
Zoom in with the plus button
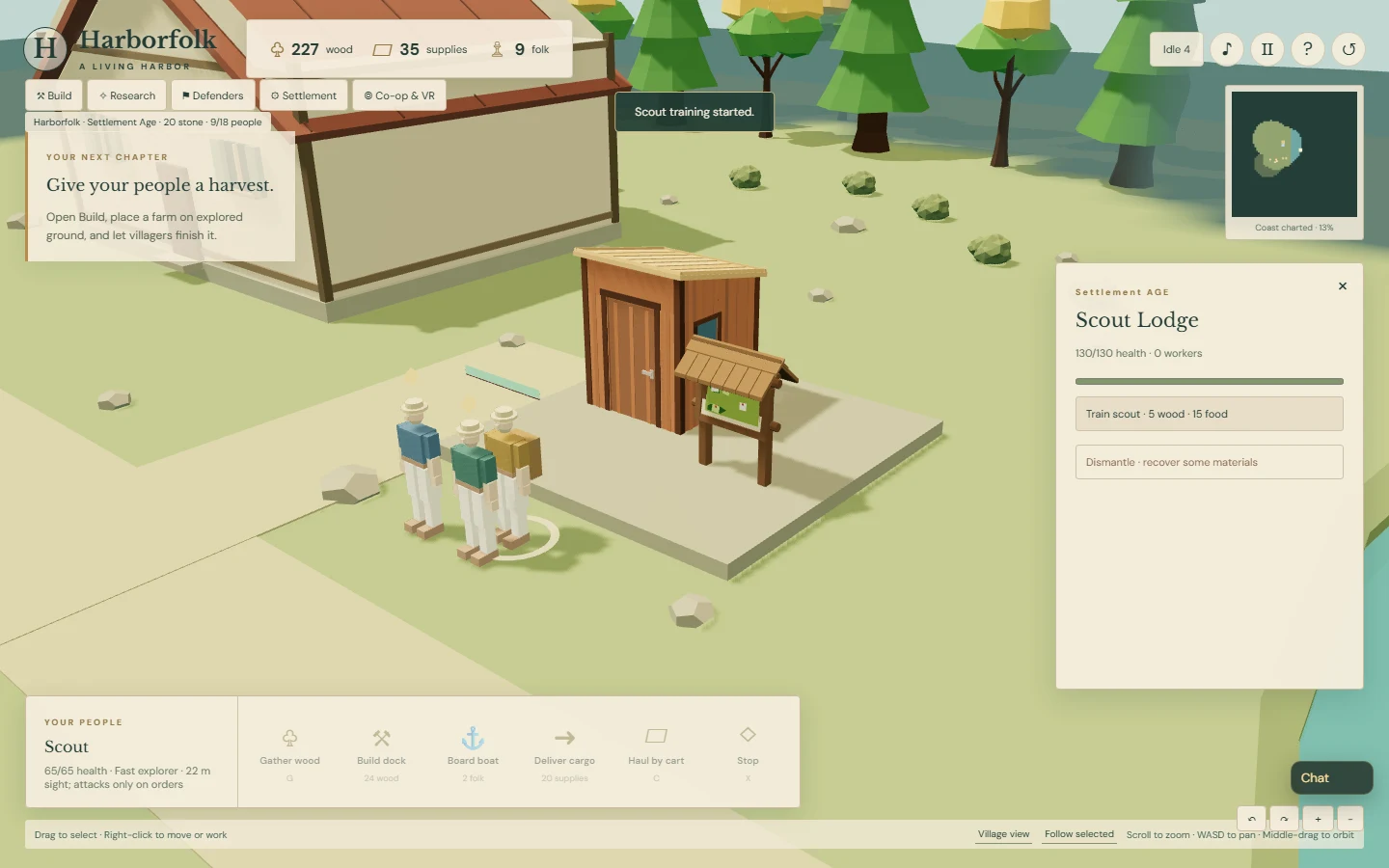1318,819
